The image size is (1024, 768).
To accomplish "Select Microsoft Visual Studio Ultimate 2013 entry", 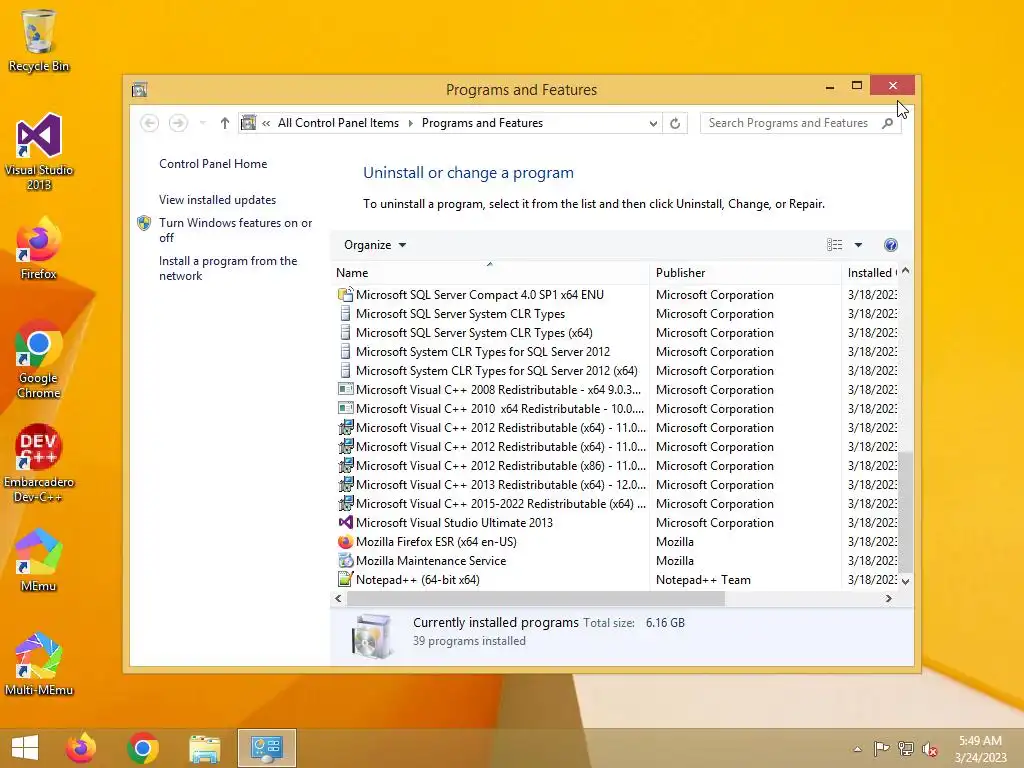I will (x=616, y=522).
